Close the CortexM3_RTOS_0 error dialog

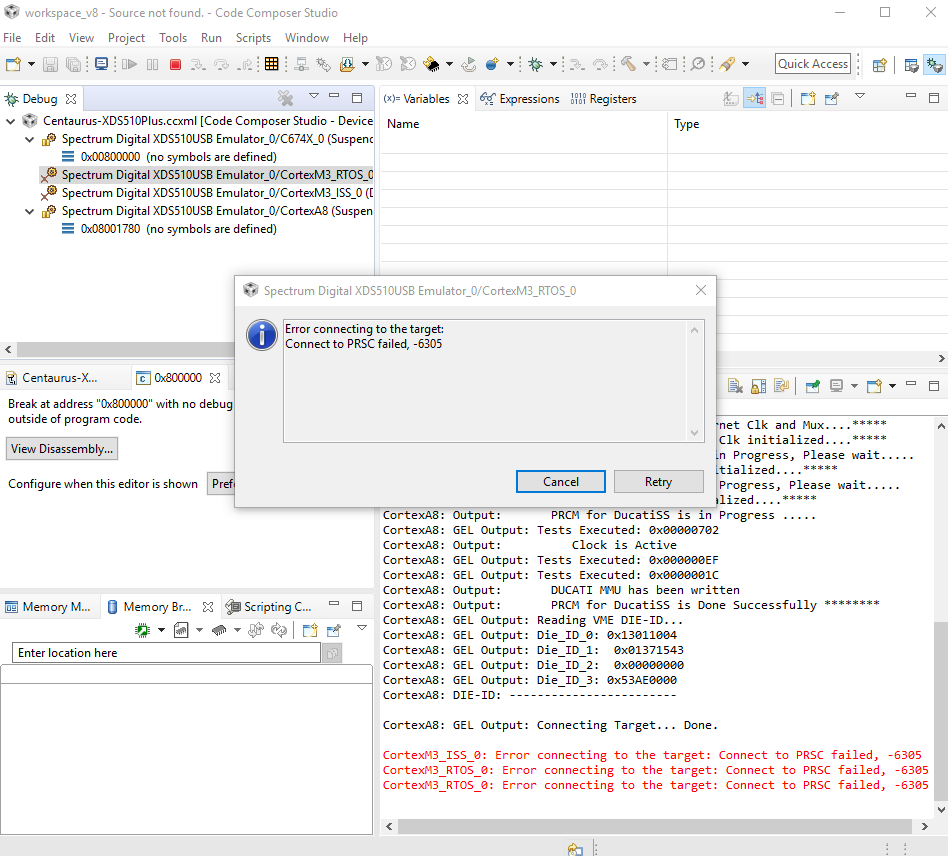point(700,290)
